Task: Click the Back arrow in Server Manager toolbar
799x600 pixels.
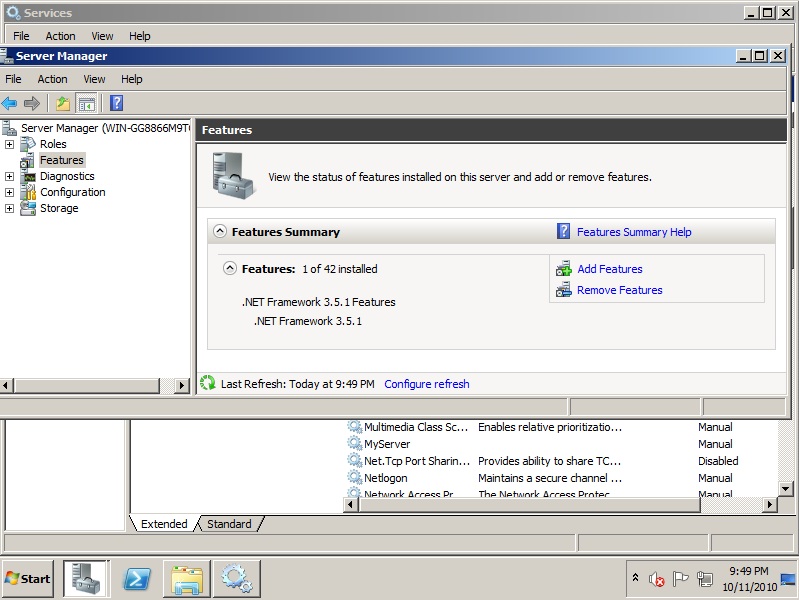Action: click(9, 103)
